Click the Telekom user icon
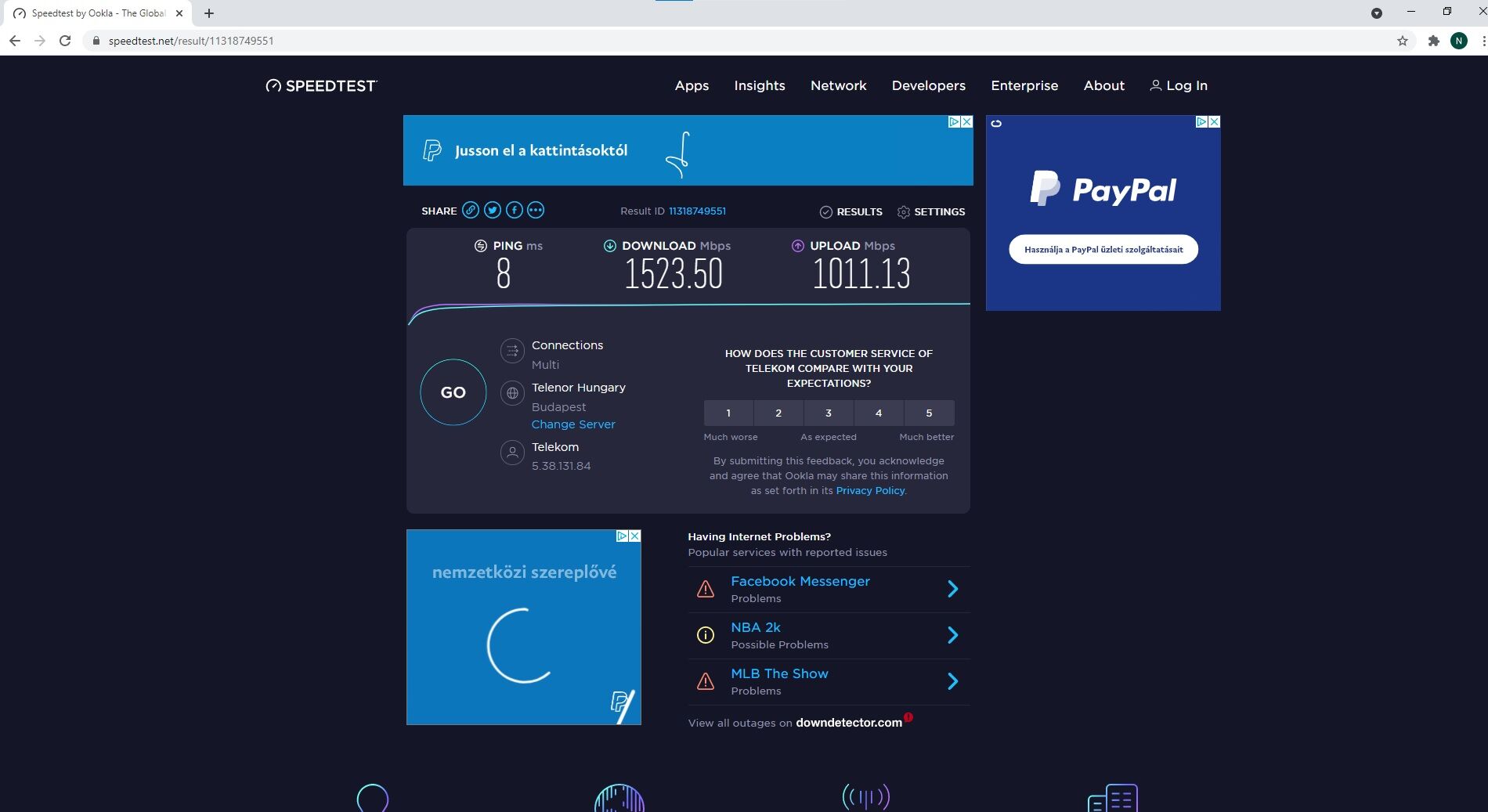The image size is (1488, 812). point(512,453)
